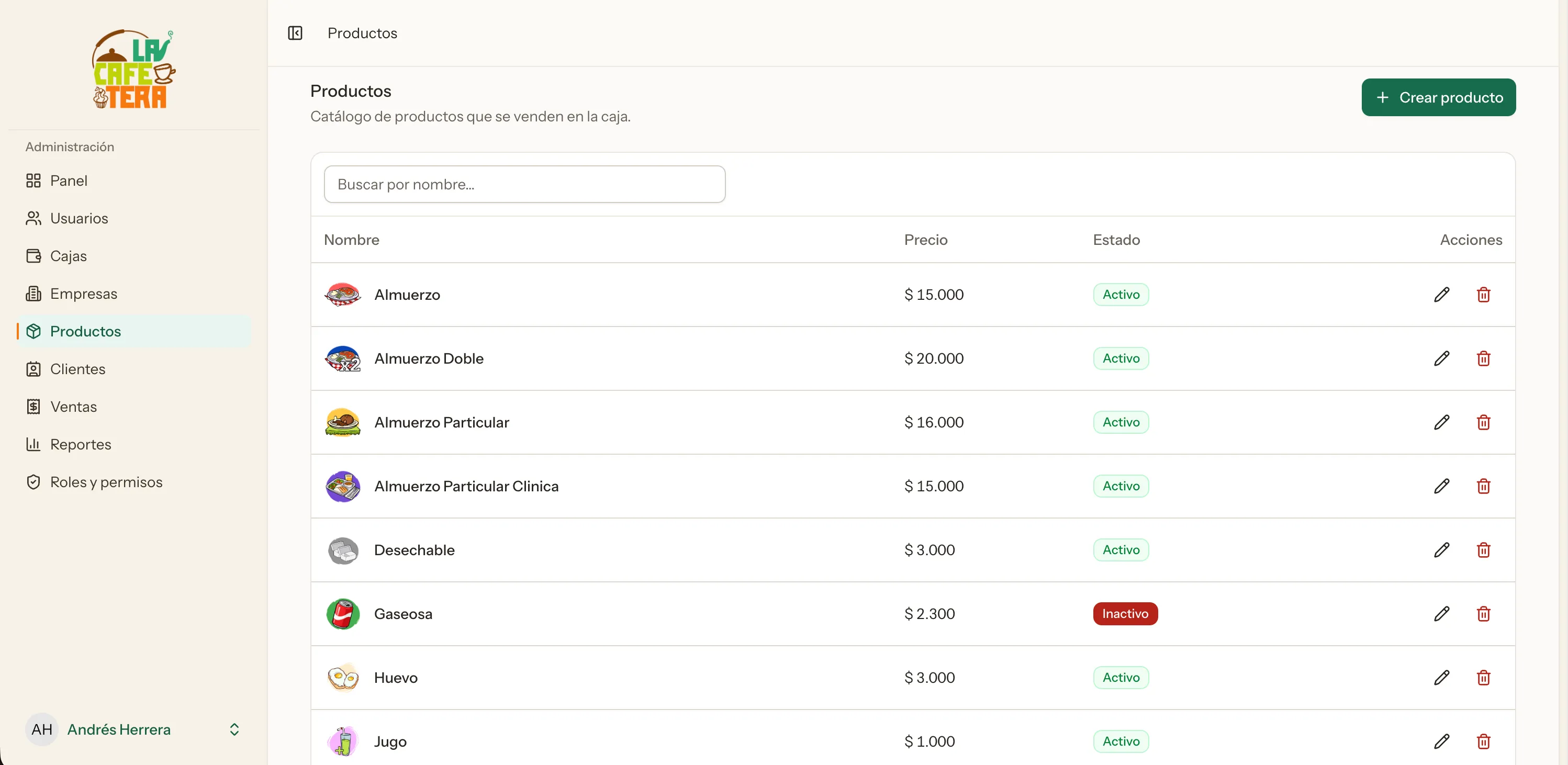Open Cajas in the sidebar
Screen dimensions: 1568x765
pyautogui.click(x=134, y=256)
